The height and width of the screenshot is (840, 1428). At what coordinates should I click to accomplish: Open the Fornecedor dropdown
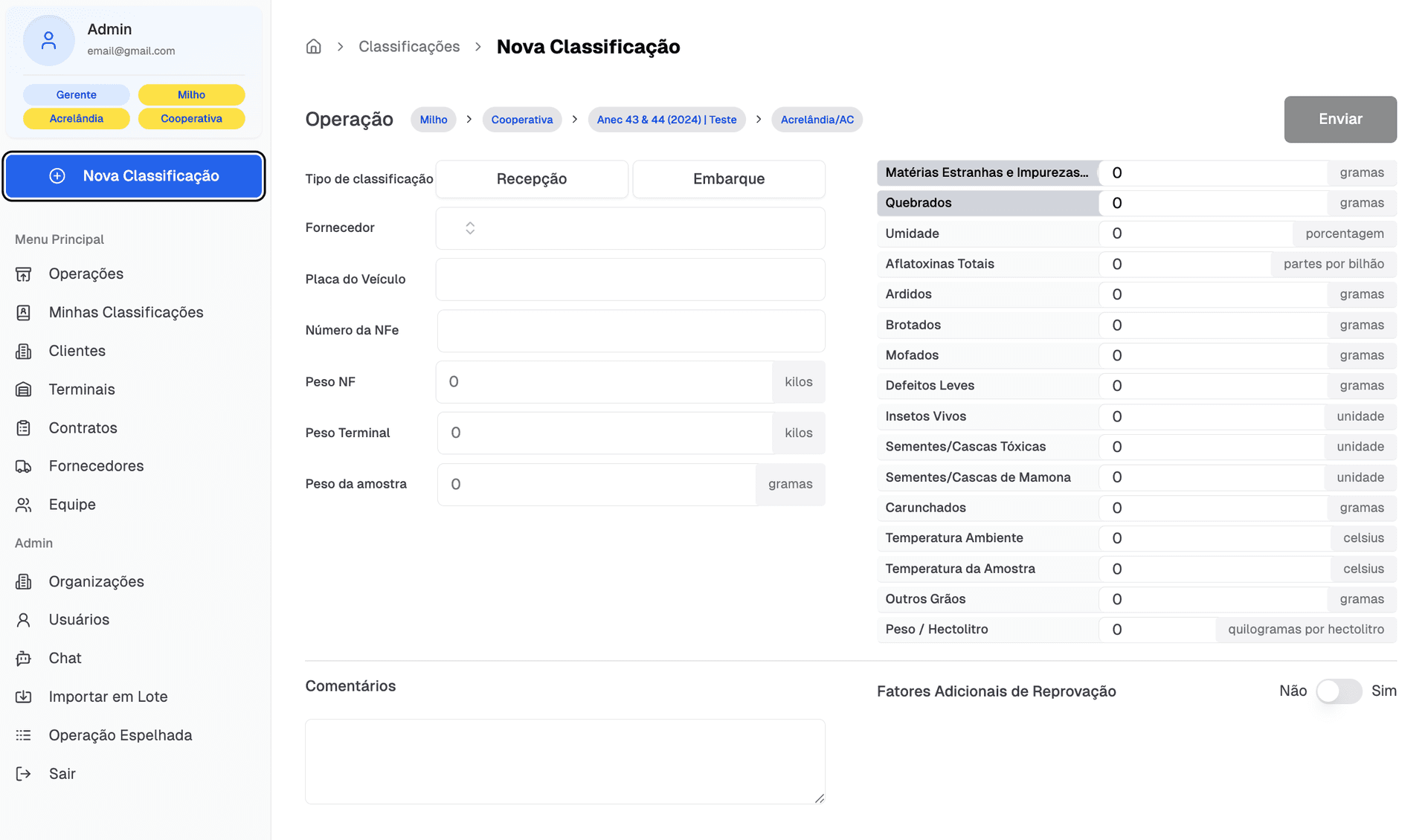coord(629,228)
